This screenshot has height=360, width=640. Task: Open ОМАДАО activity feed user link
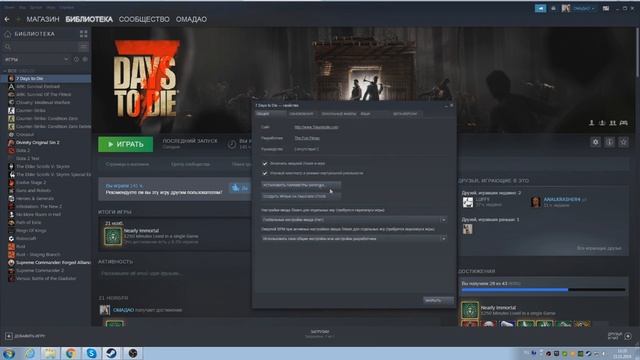coord(123,310)
